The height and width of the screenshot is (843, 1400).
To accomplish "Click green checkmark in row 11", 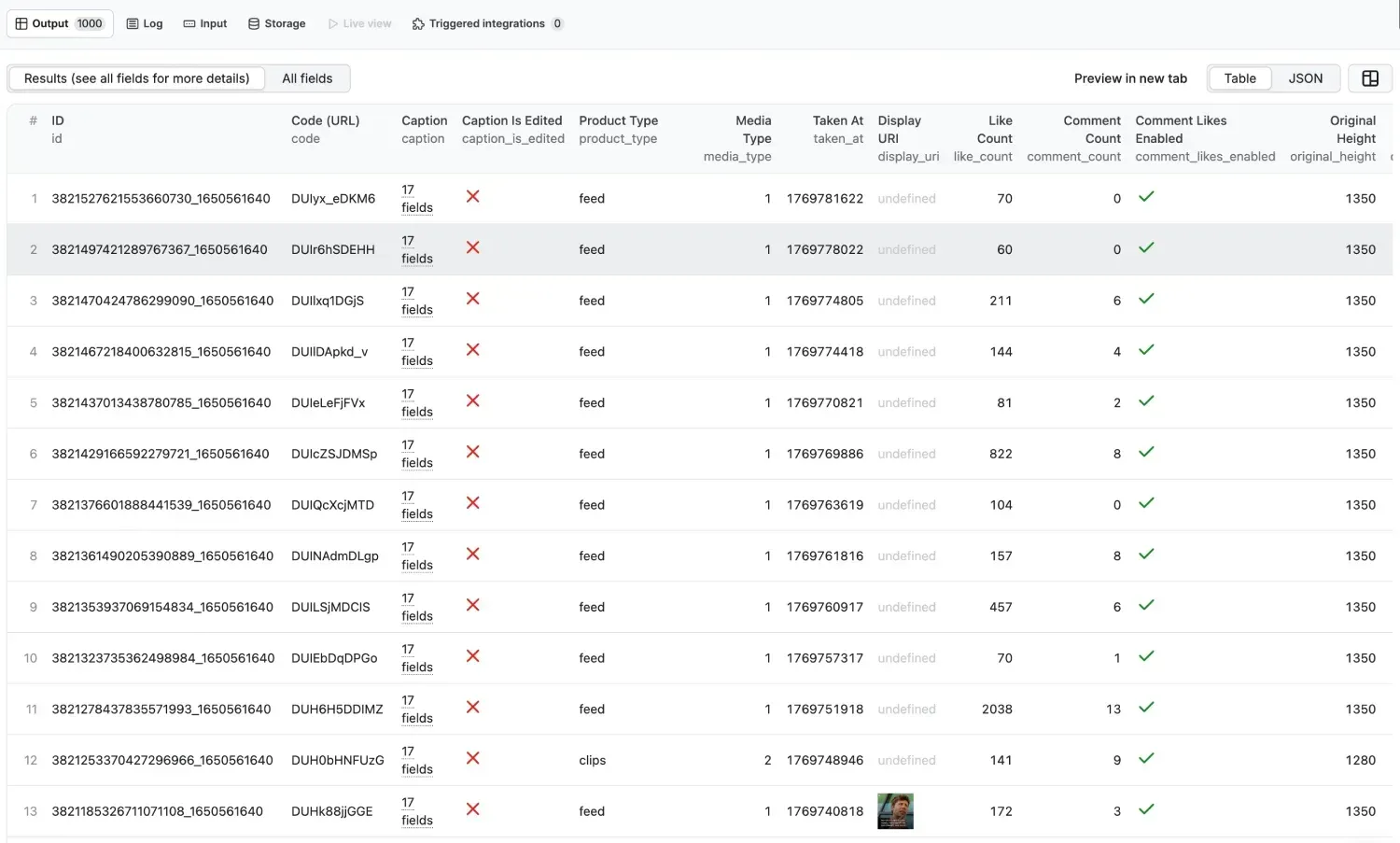I will [x=1146, y=708].
